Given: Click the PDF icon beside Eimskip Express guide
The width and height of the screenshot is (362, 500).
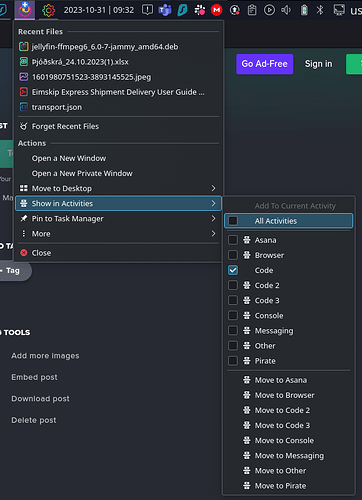Looking at the screenshot, I should 24,92.
